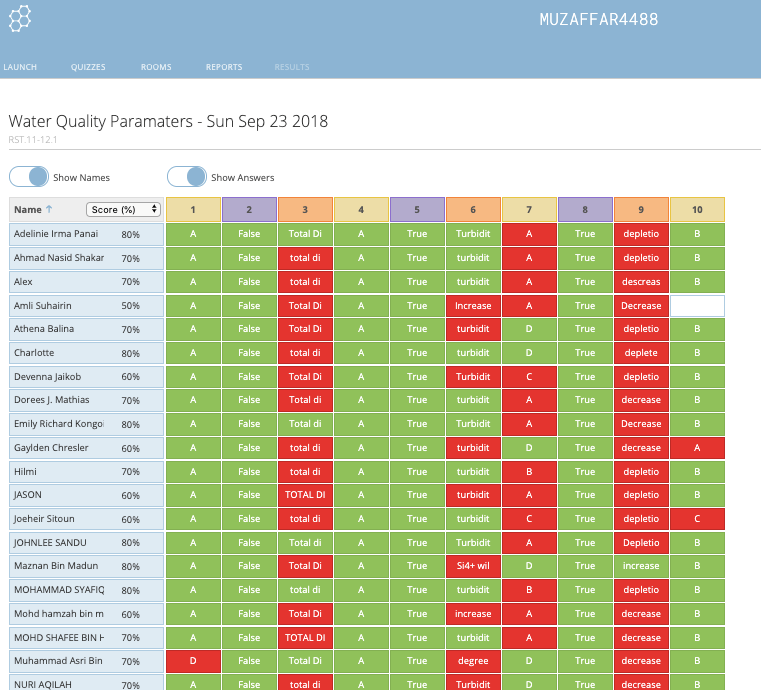
Task: Click question 1 column header
Action: coord(193,210)
